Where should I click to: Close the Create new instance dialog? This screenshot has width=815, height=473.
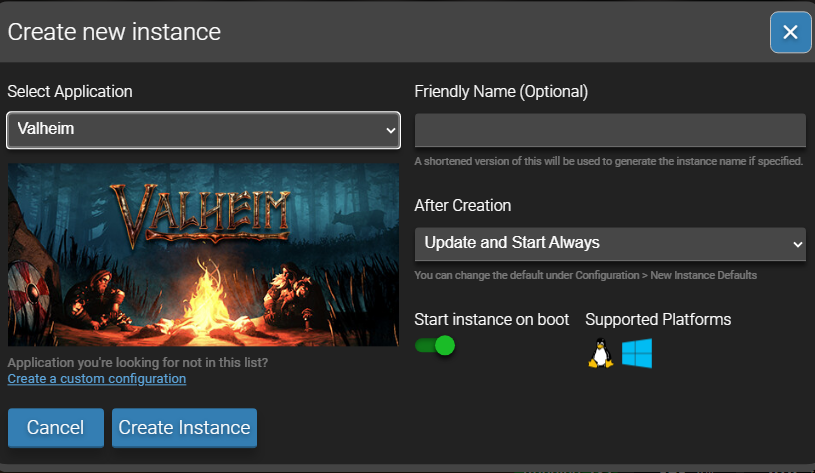point(790,32)
